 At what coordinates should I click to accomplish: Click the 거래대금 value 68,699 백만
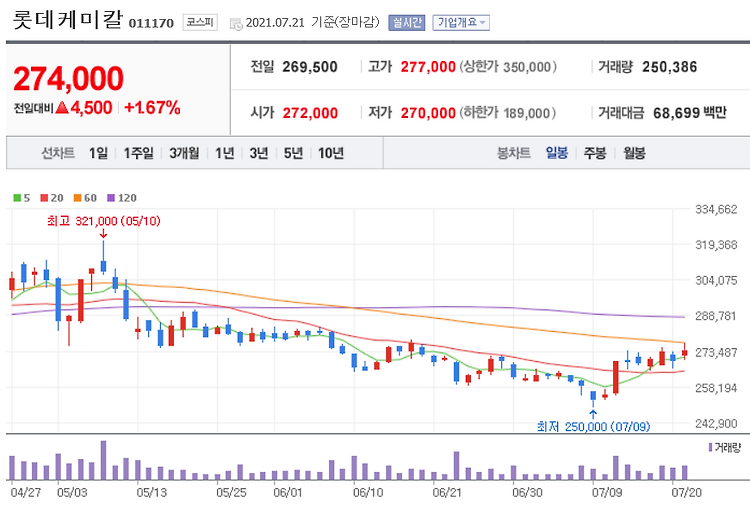click(x=690, y=113)
